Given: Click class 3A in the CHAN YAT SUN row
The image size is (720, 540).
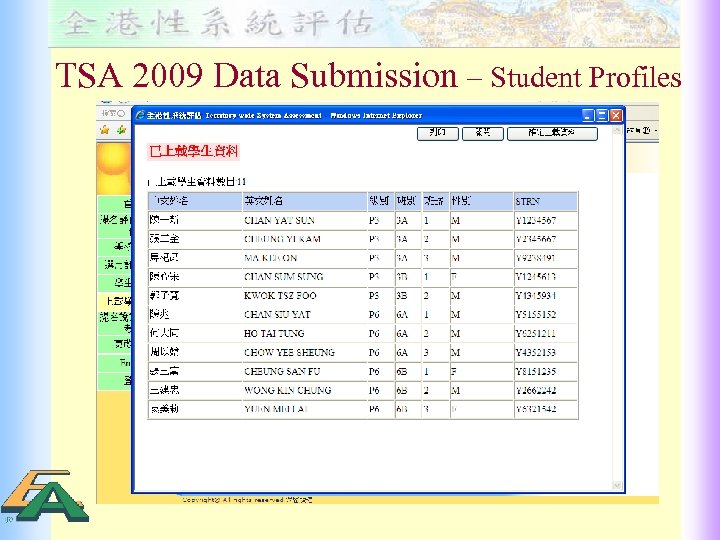Looking at the screenshot, I should pyautogui.click(x=402, y=220).
